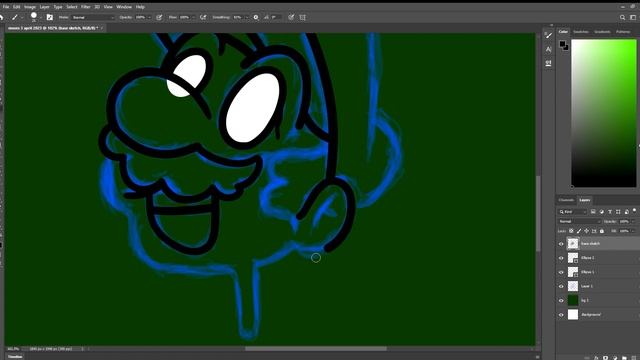Click the add layer mask icon
The image size is (640, 360).
[605, 358]
